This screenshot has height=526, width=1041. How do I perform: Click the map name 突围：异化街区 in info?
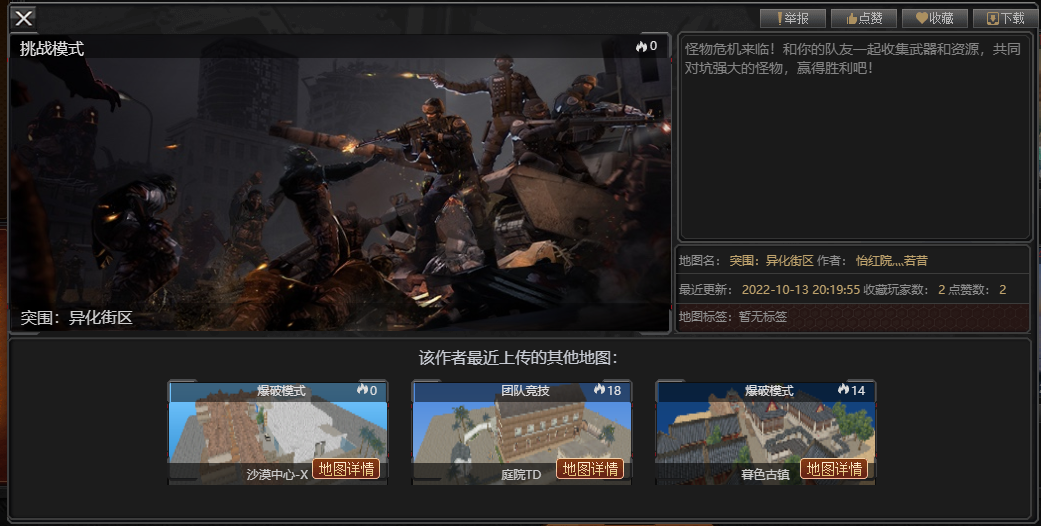pos(771,261)
